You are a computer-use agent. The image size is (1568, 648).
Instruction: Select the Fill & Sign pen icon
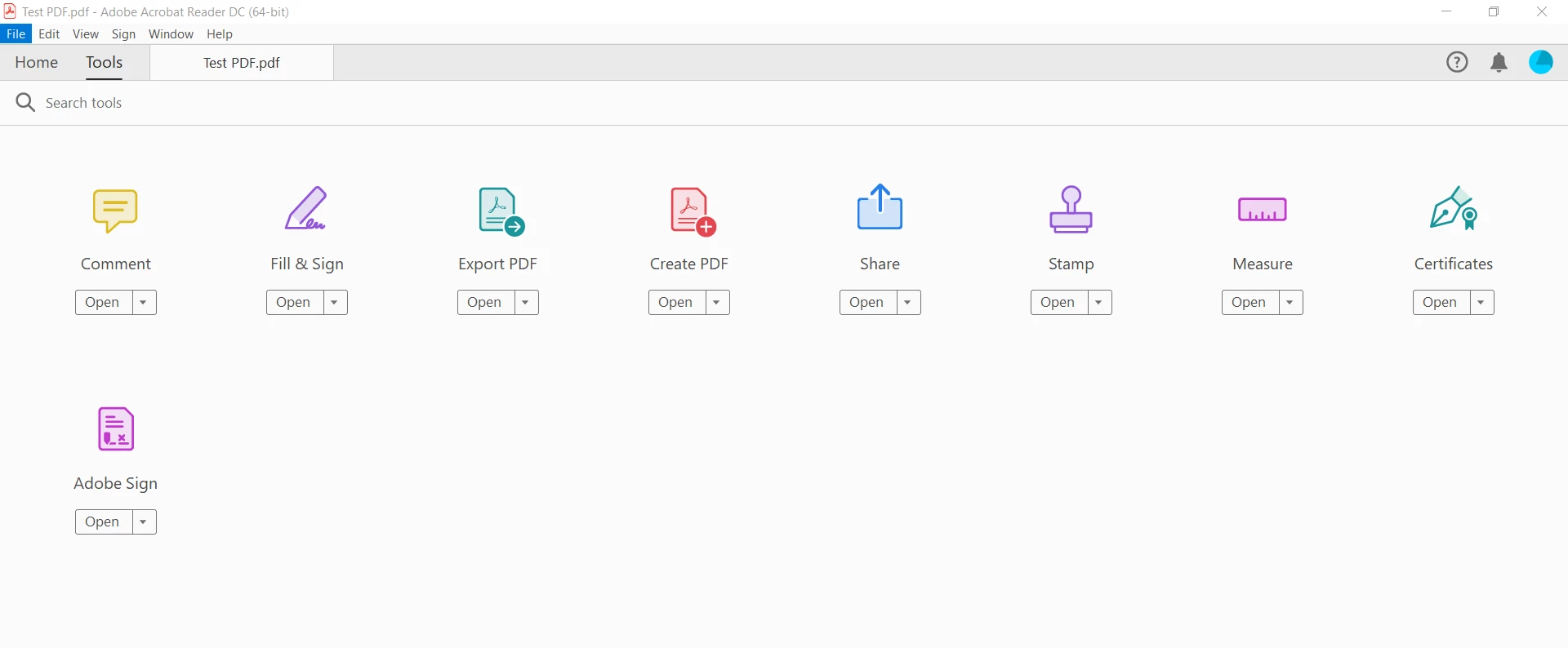pos(306,209)
